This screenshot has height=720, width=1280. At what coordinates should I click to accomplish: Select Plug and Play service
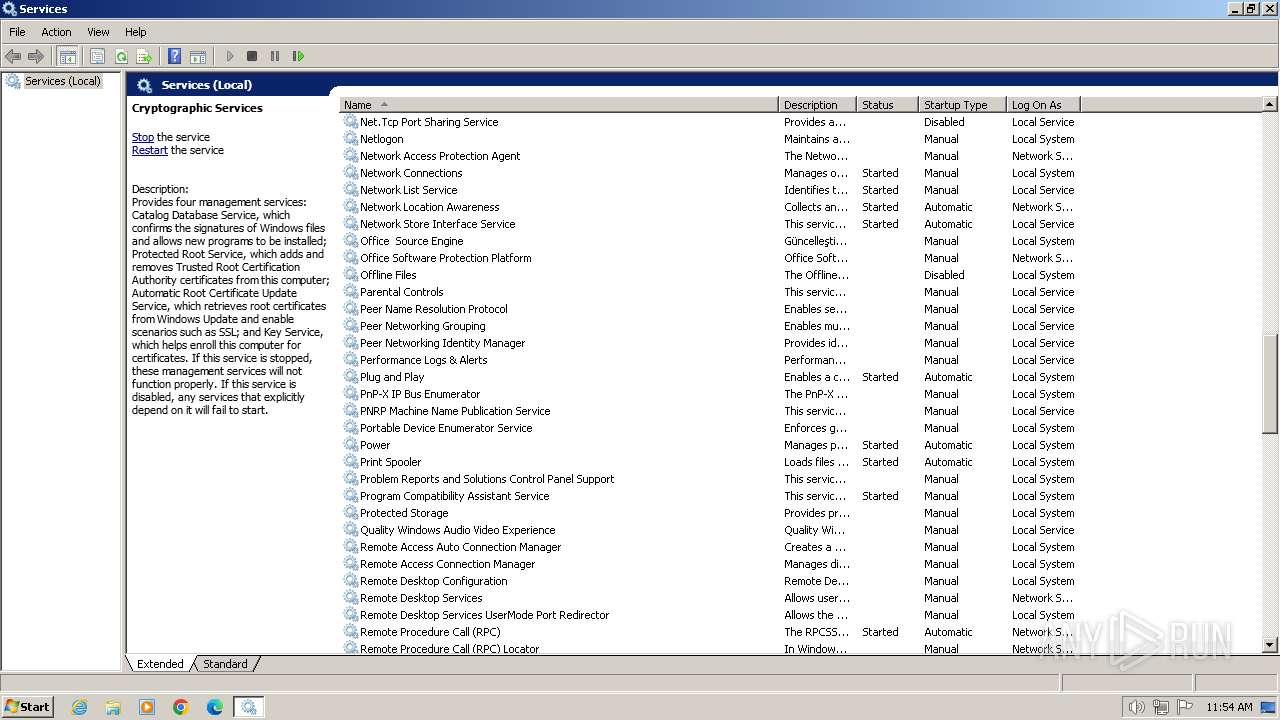391,377
